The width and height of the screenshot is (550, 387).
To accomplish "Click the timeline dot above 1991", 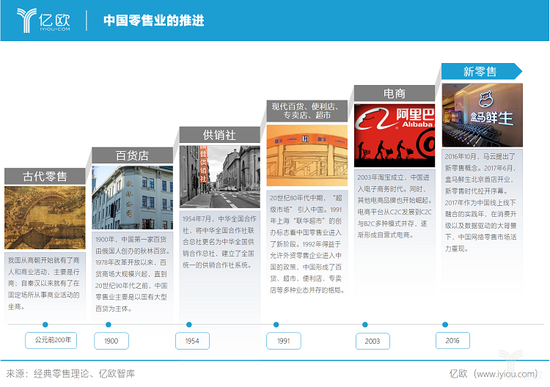I will 276,325.
